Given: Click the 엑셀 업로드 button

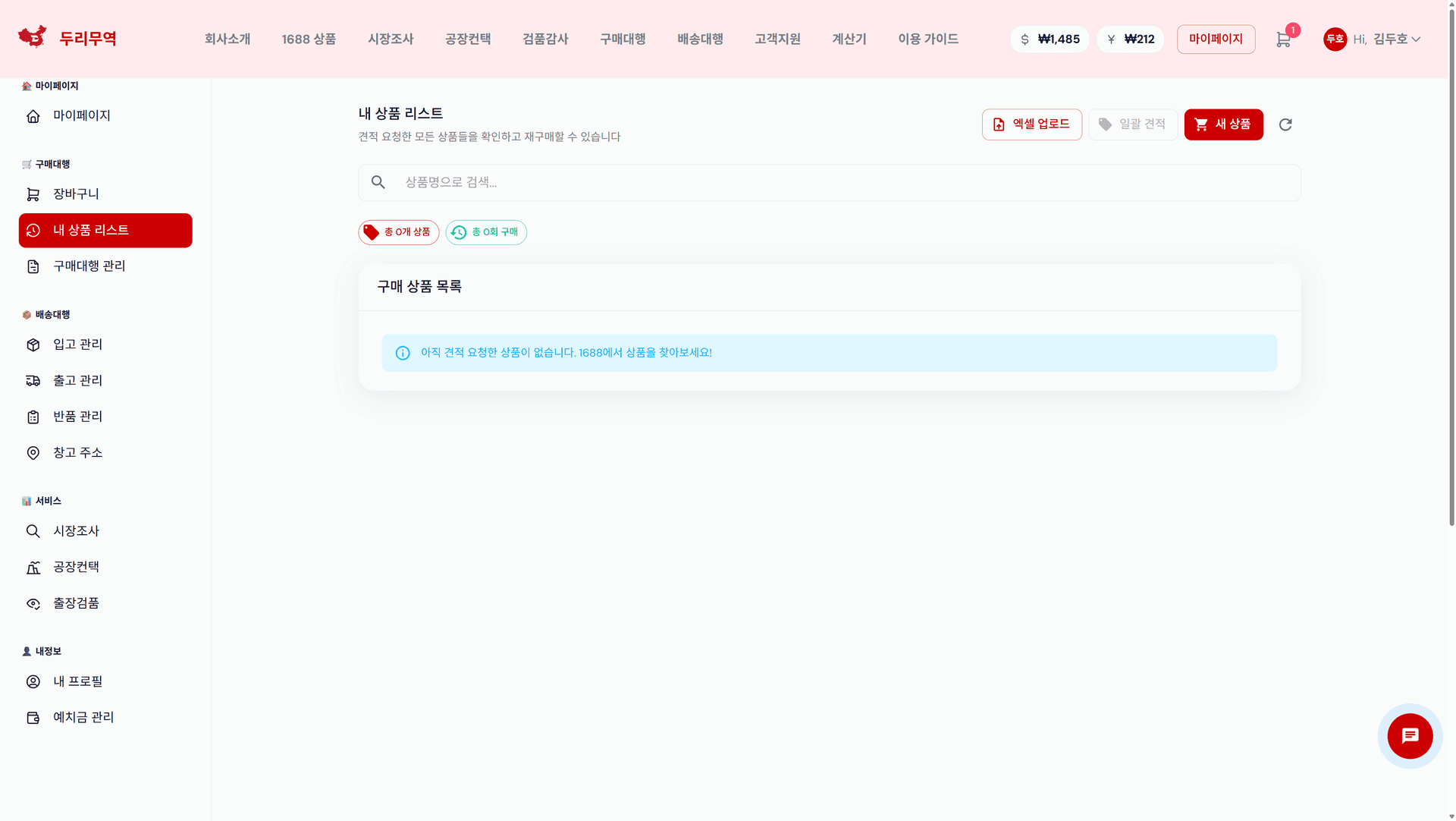Looking at the screenshot, I should point(1031,124).
